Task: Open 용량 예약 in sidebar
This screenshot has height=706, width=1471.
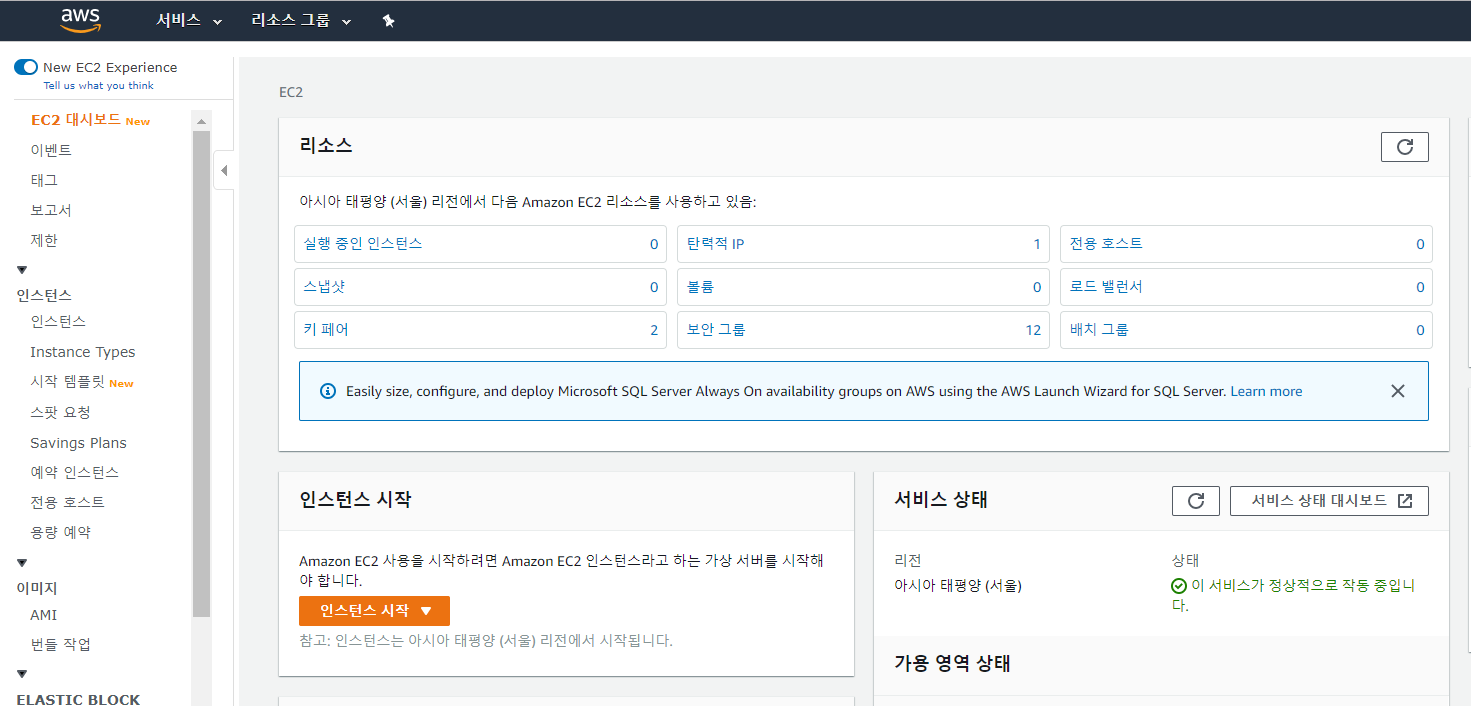Action: click(60, 532)
